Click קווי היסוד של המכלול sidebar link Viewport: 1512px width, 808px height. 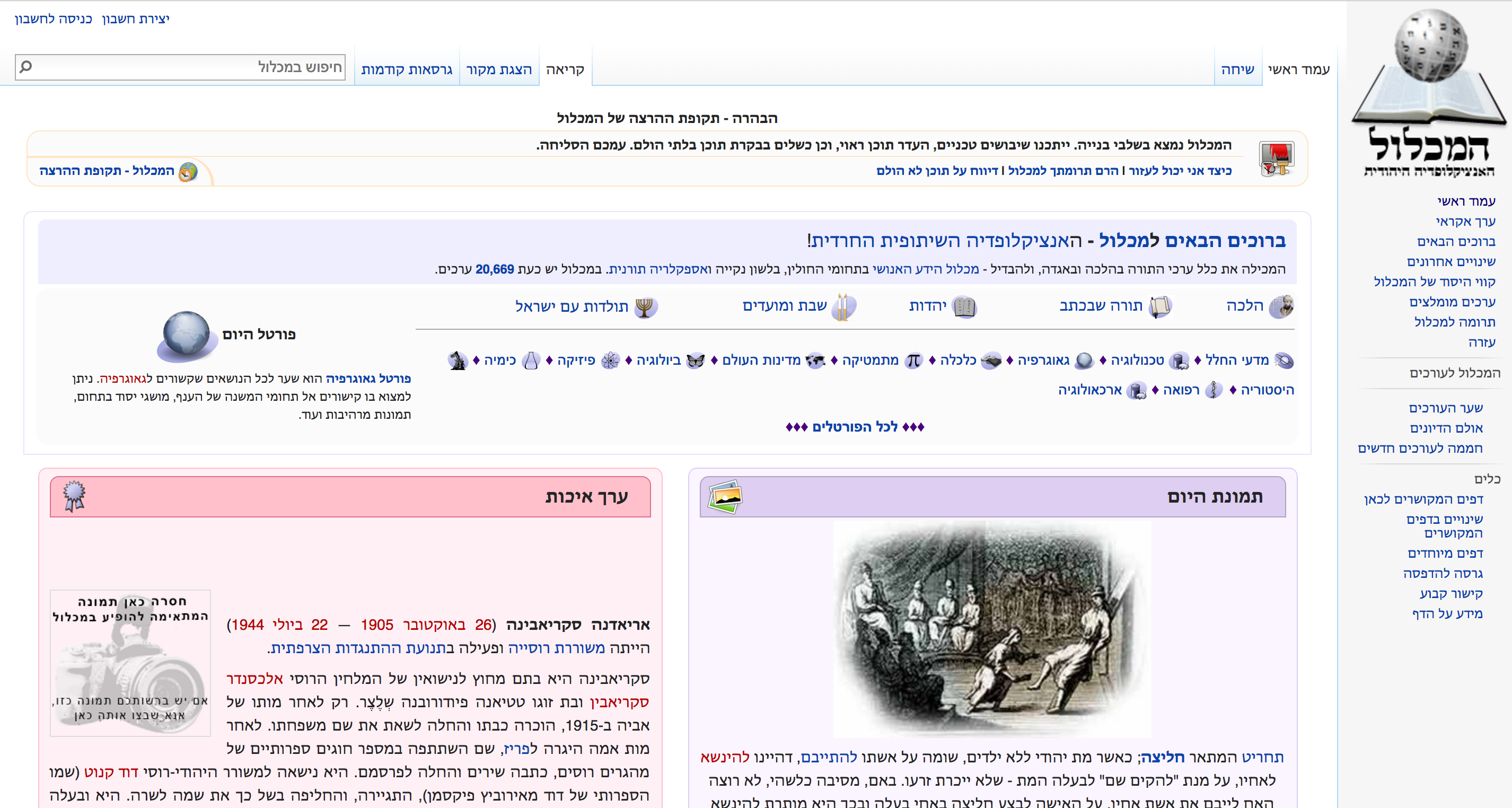(x=1435, y=282)
